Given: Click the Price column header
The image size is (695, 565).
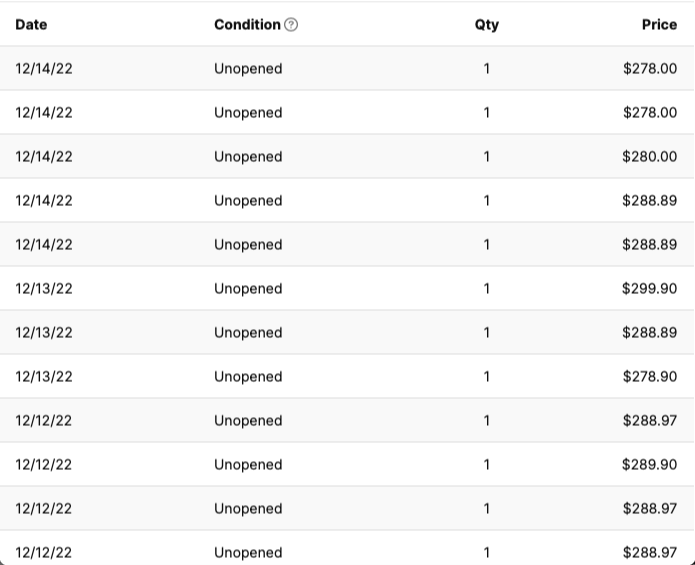Looking at the screenshot, I should pyautogui.click(x=659, y=24).
